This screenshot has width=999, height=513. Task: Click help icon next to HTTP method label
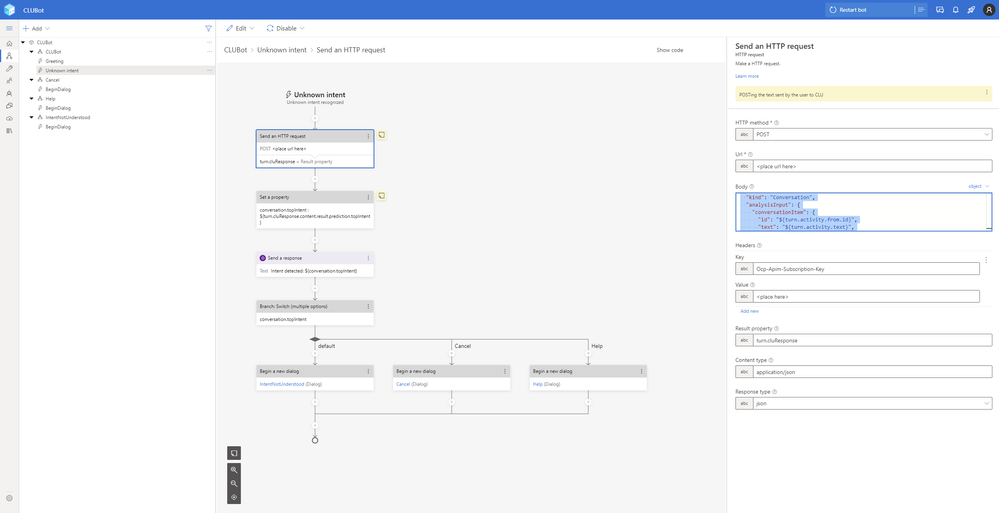point(776,122)
